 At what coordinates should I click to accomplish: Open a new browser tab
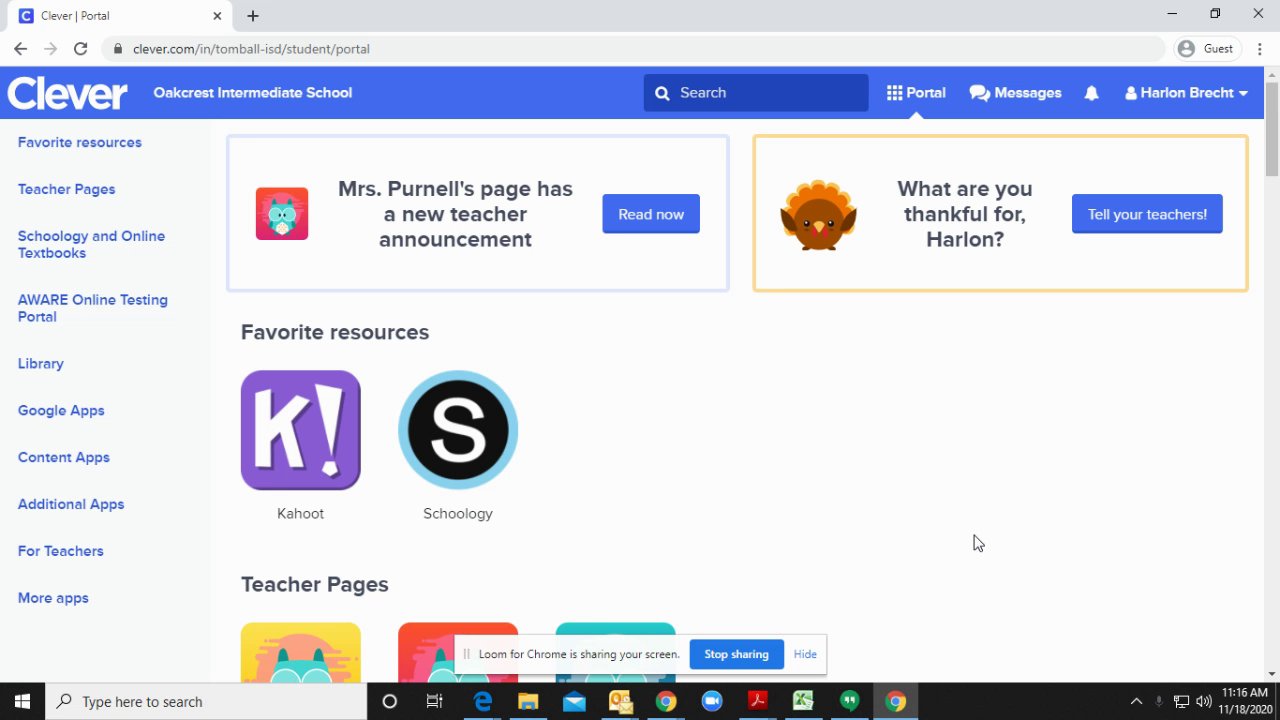[x=253, y=16]
